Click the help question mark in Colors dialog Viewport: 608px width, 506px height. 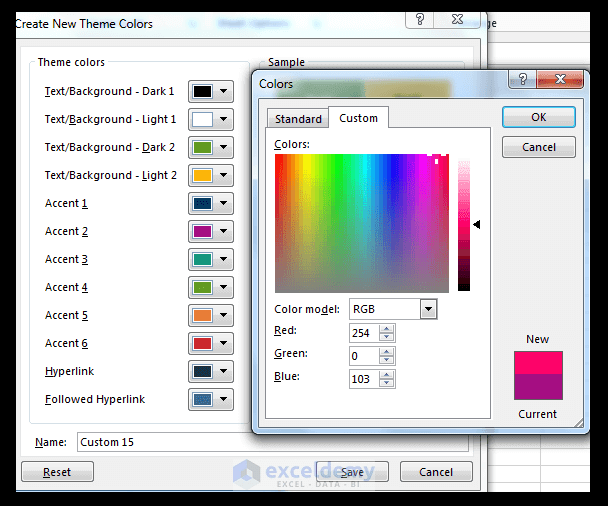[523, 79]
